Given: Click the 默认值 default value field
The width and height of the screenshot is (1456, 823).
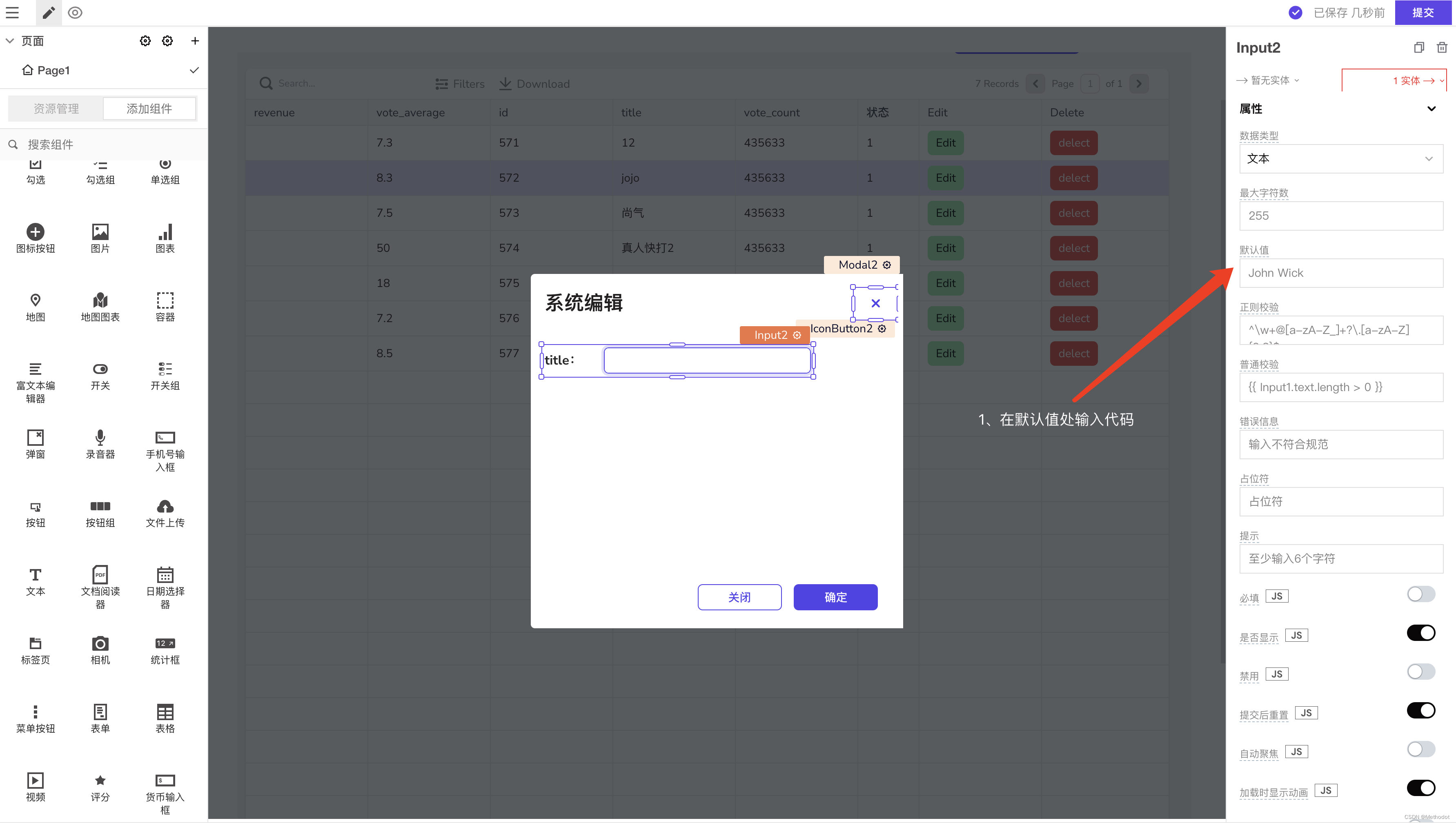Looking at the screenshot, I should pos(1341,273).
